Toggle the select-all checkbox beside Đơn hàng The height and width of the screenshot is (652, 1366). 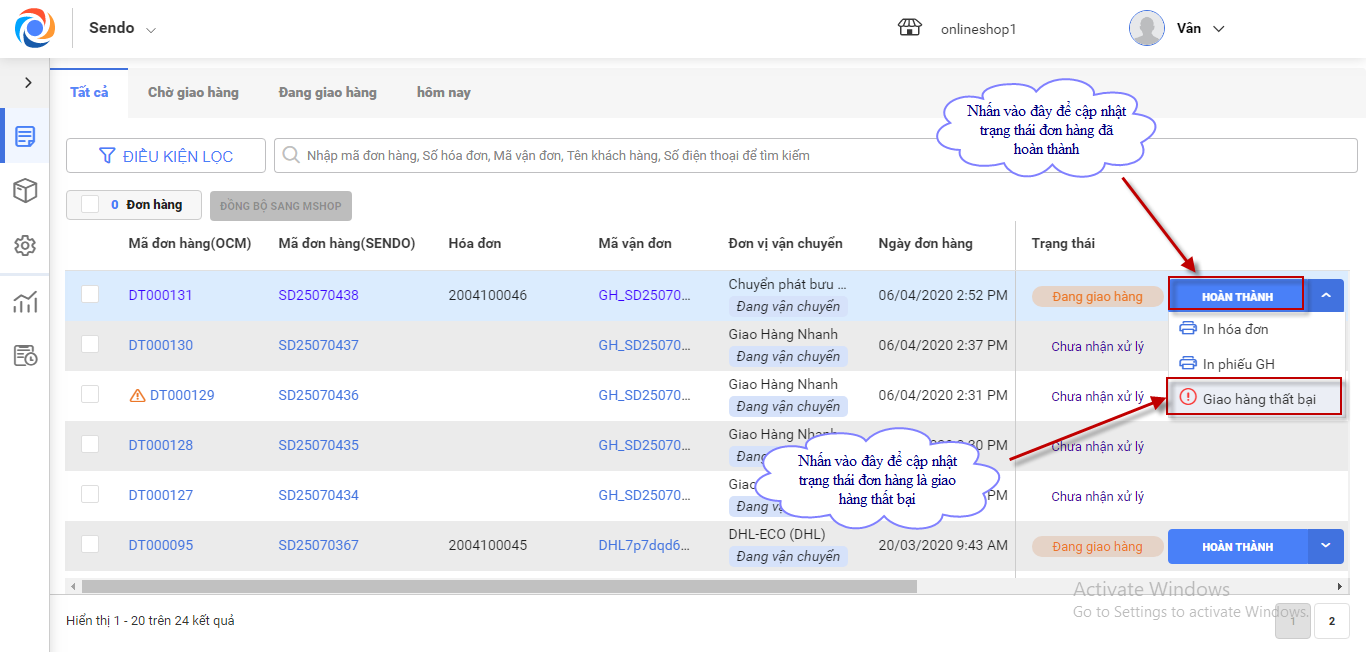click(90, 205)
